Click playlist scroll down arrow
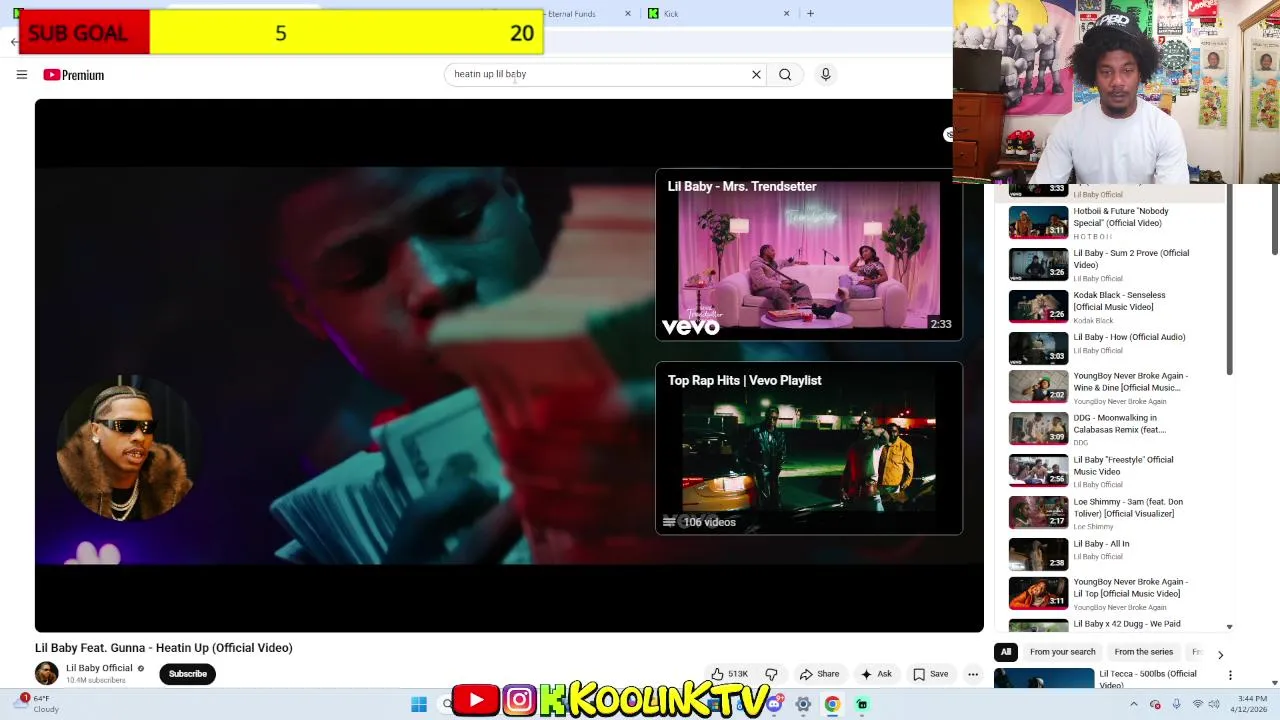1280x720 pixels. click(x=1229, y=627)
